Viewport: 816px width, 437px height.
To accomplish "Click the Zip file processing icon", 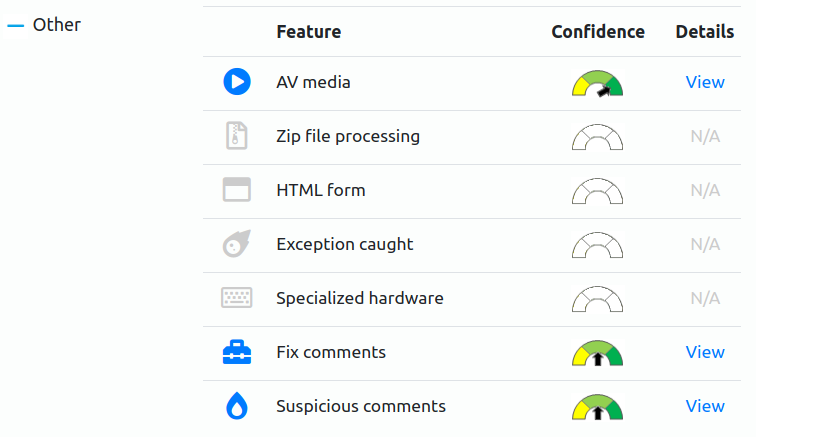I will [x=236, y=136].
